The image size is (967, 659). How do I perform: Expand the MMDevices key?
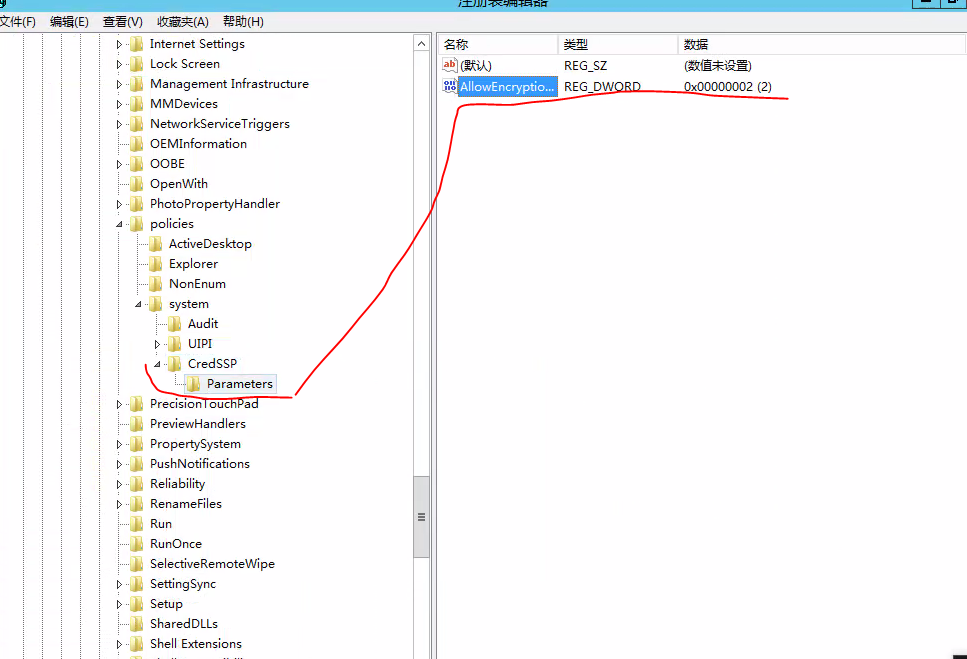pos(119,104)
